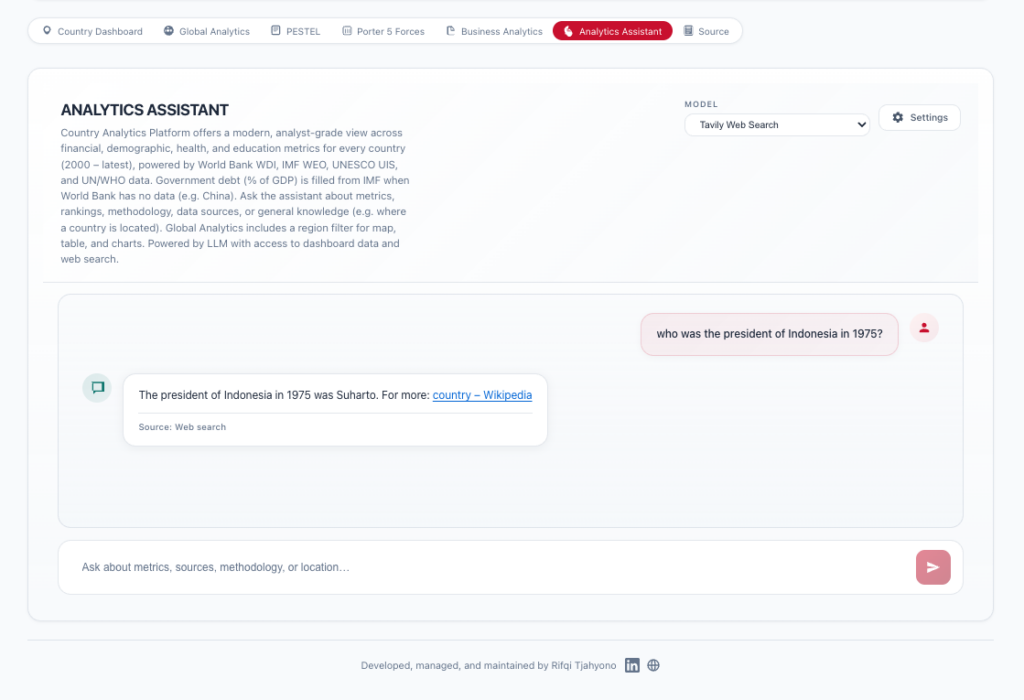The image size is (1024, 700).
Task: Click the Porter 5 Forces icon
Action: tap(347, 31)
